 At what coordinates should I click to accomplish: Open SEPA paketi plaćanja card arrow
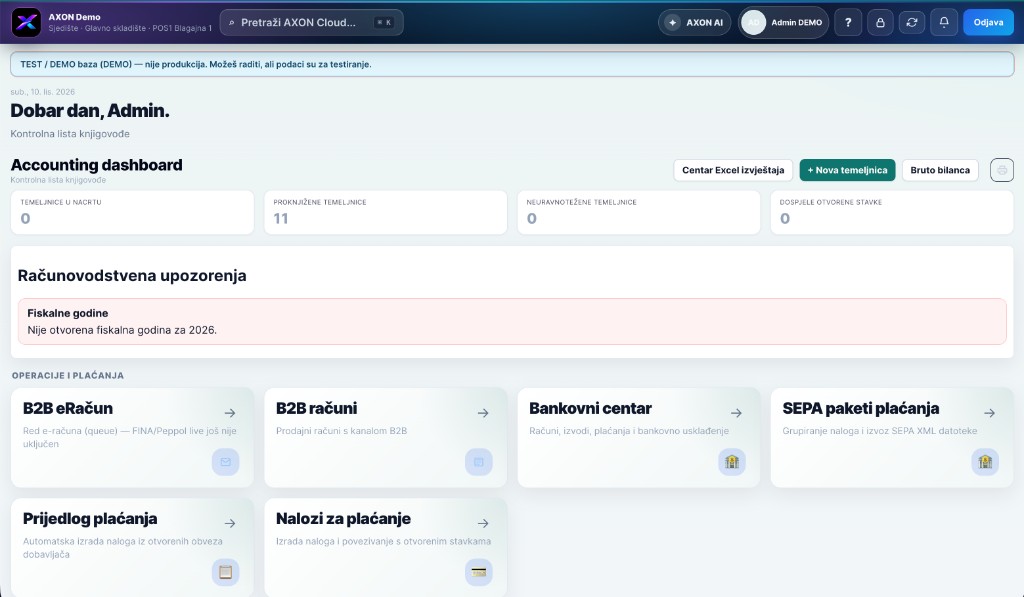tap(989, 413)
